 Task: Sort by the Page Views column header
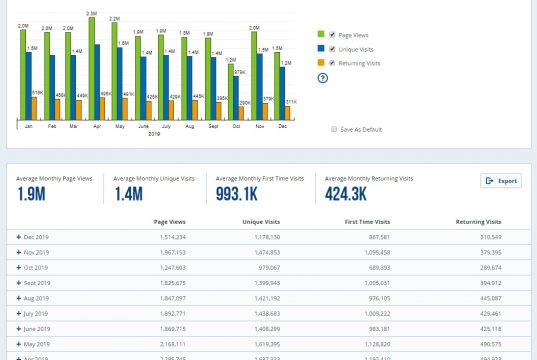tap(170, 222)
